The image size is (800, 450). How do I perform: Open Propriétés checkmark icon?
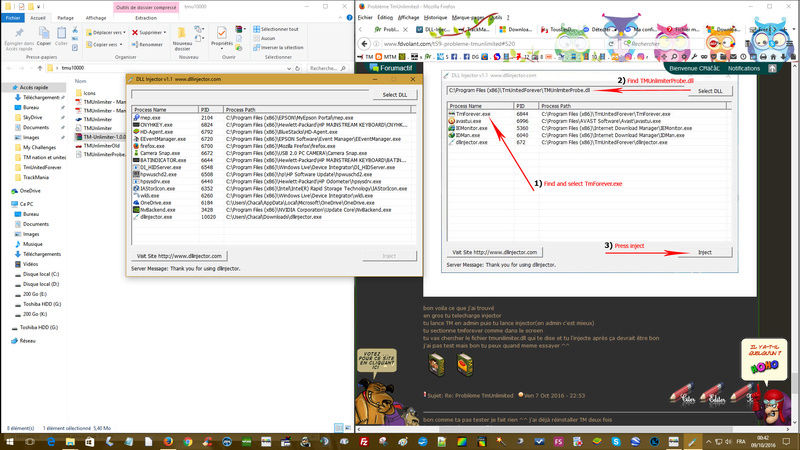pos(221,33)
